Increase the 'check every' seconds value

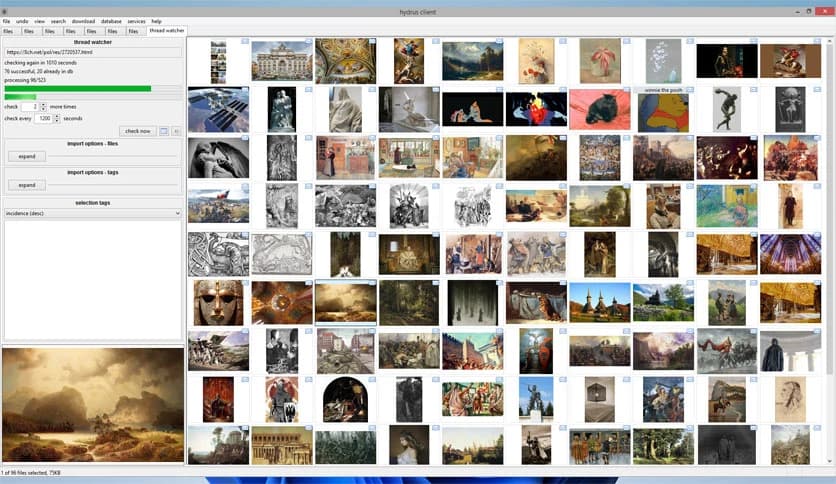pyautogui.click(x=57, y=116)
